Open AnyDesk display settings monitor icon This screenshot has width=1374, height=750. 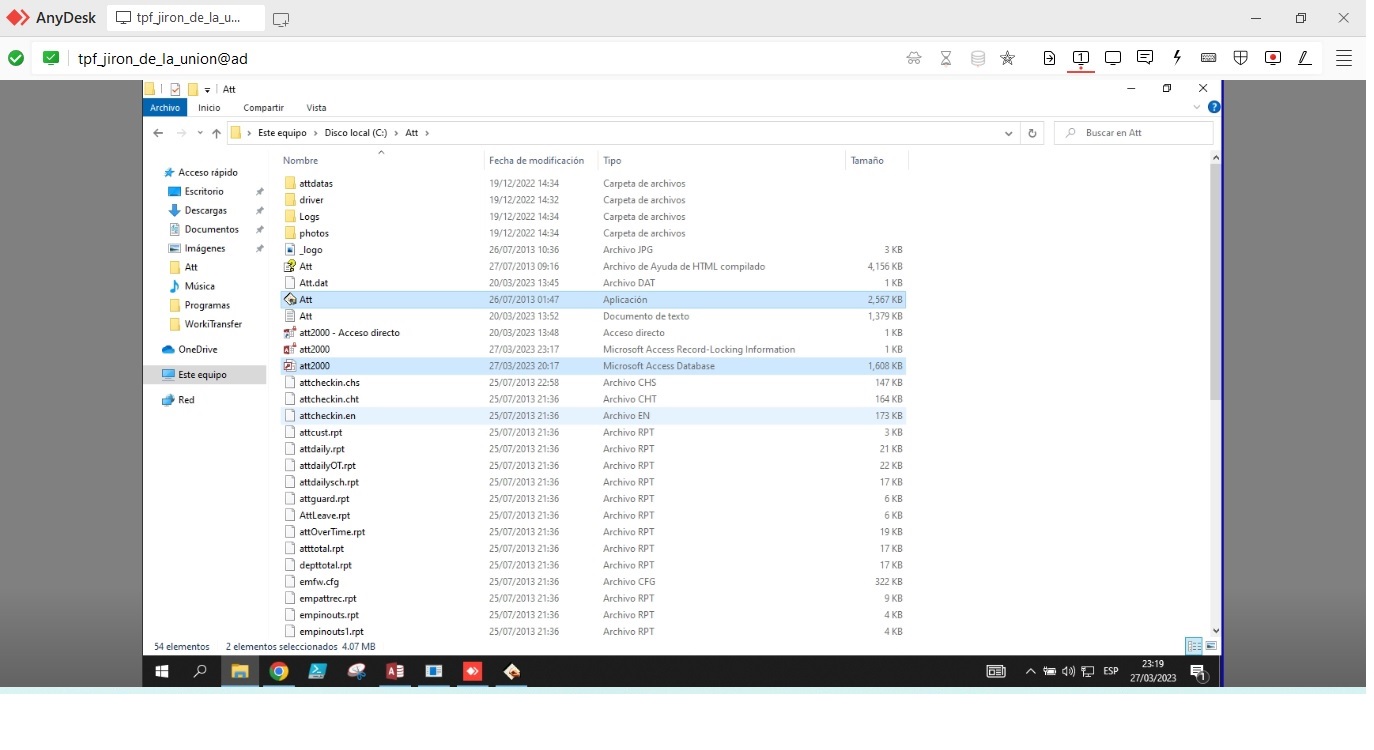pyautogui.click(x=1113, y=58)
